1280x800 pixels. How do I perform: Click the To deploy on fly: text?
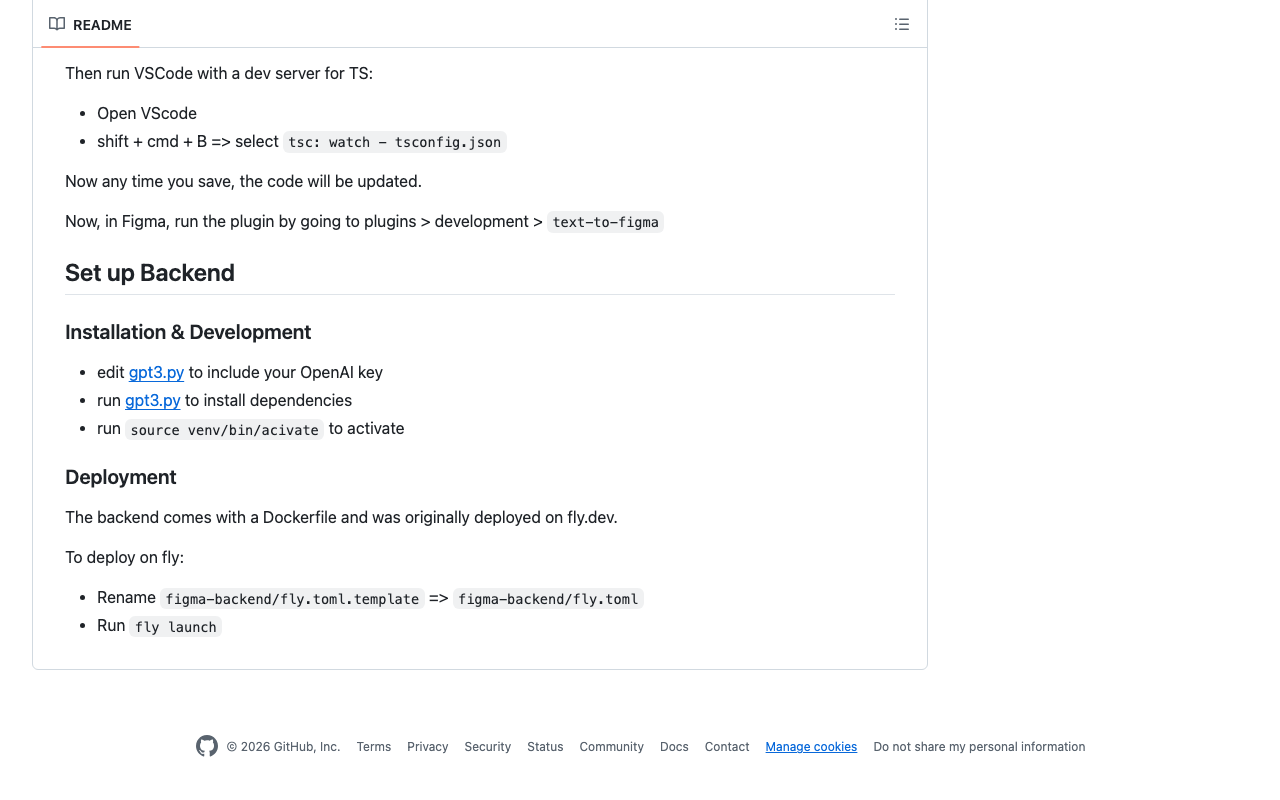click(x=125, y=557)
